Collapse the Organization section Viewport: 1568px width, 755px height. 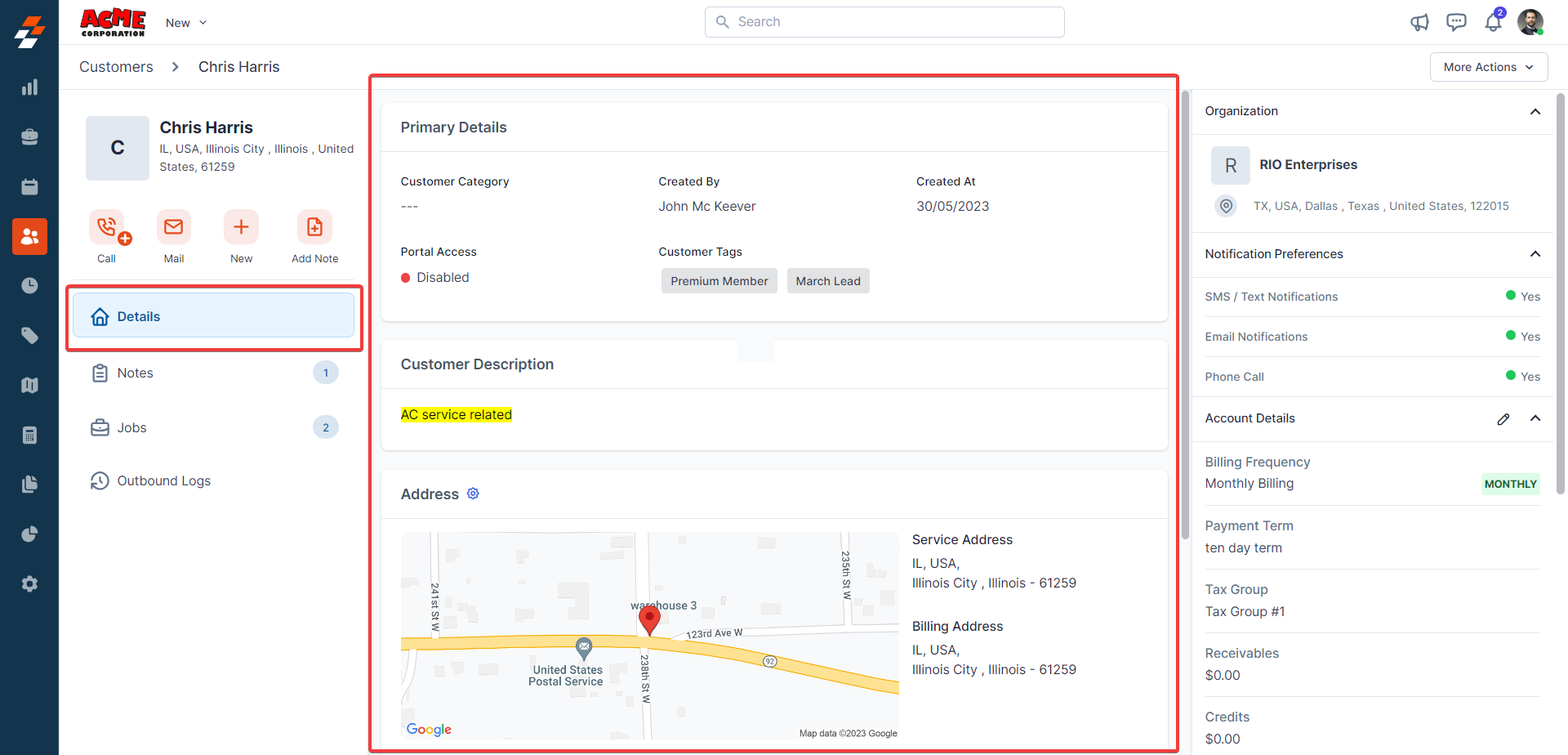(x=1535, y=112)
